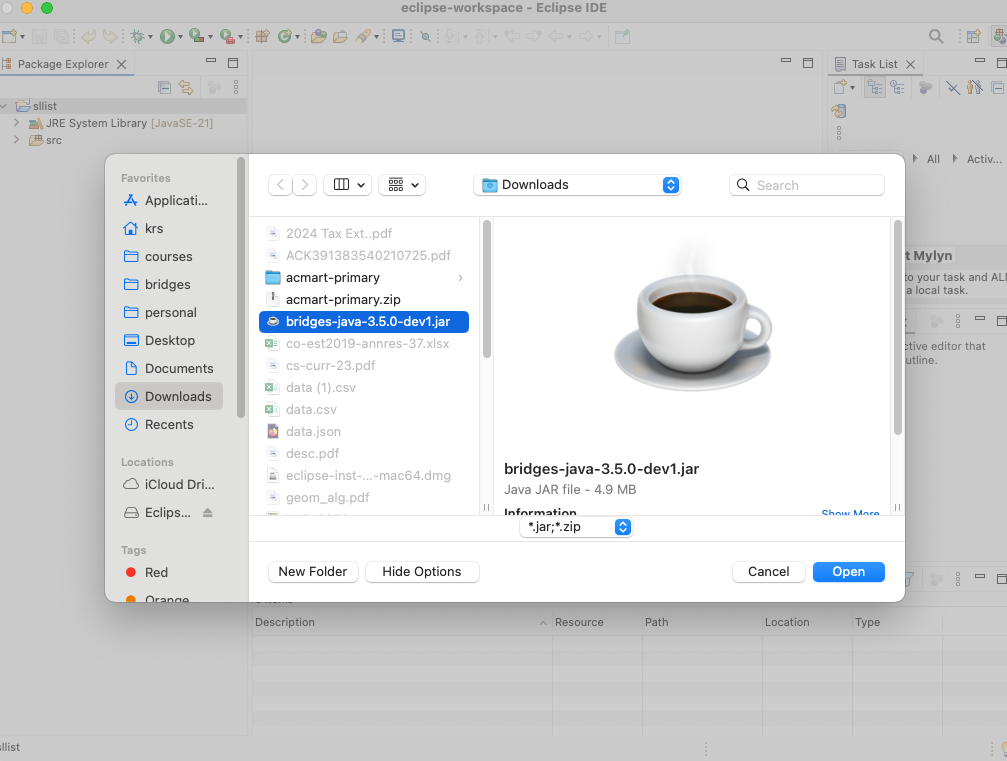This screenshot has width=1007, height=761.
Task: Select the Task List tab
Action: coord(874,64)
